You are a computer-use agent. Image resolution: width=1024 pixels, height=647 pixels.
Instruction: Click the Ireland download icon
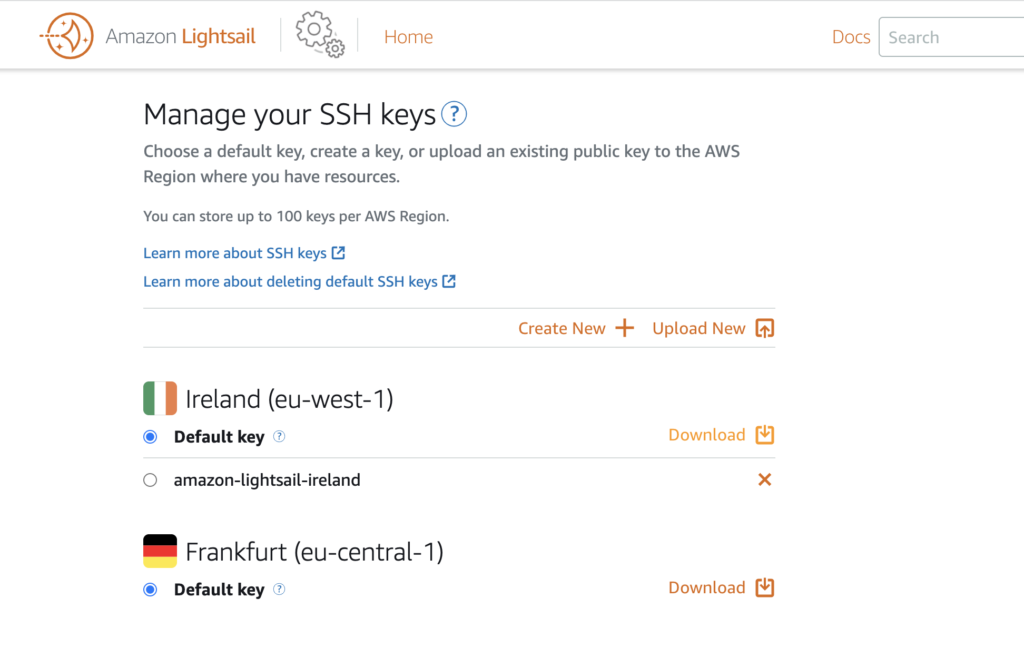(x=765, y=435)
